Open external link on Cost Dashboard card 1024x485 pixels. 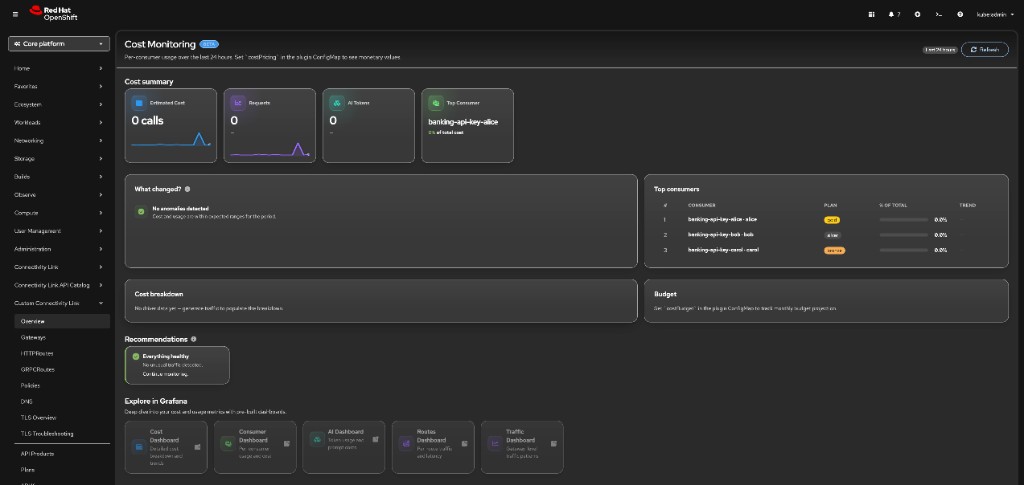[197, 446]
